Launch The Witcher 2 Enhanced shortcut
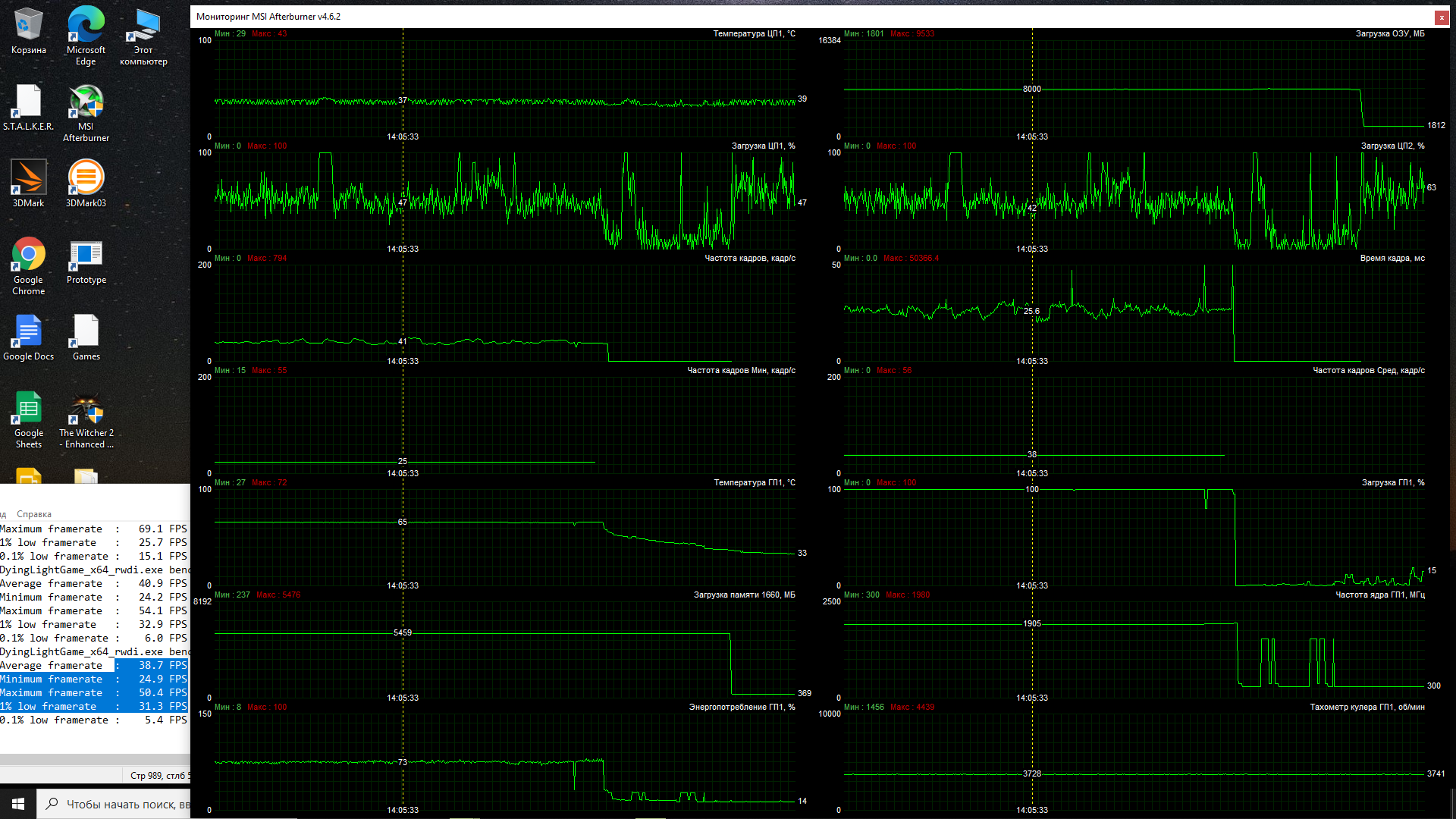 86,409
